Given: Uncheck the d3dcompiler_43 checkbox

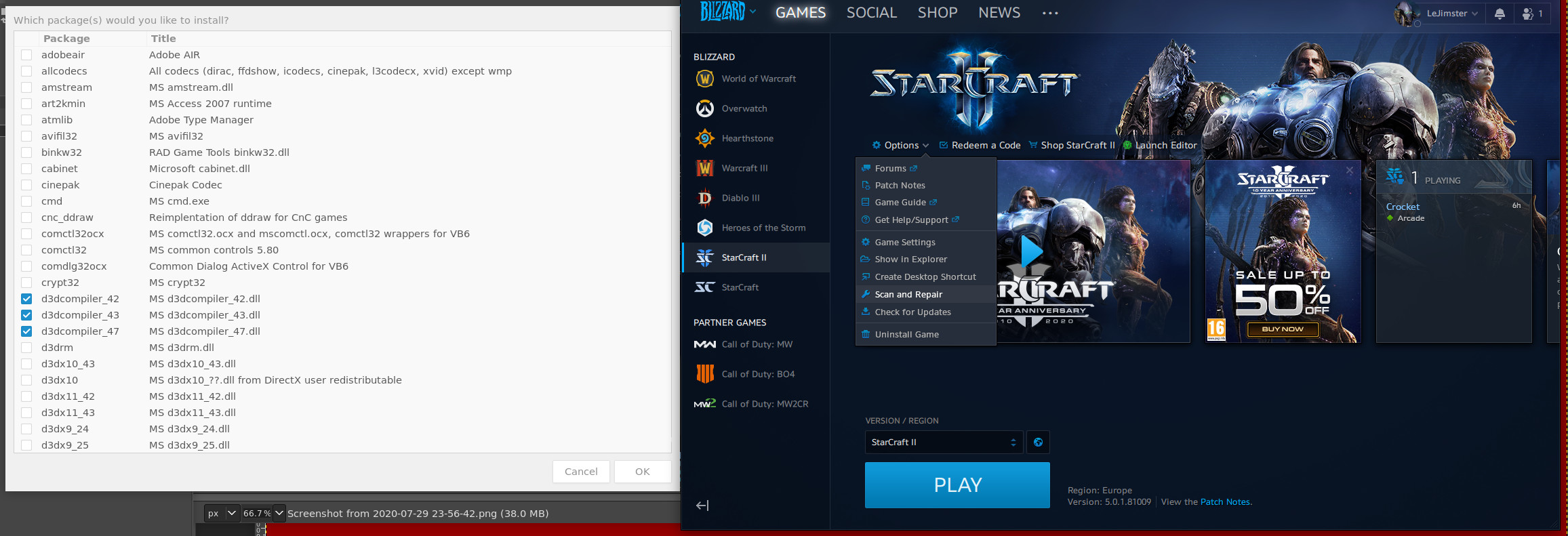Looking at the screenshot, I should click(26, 315).
